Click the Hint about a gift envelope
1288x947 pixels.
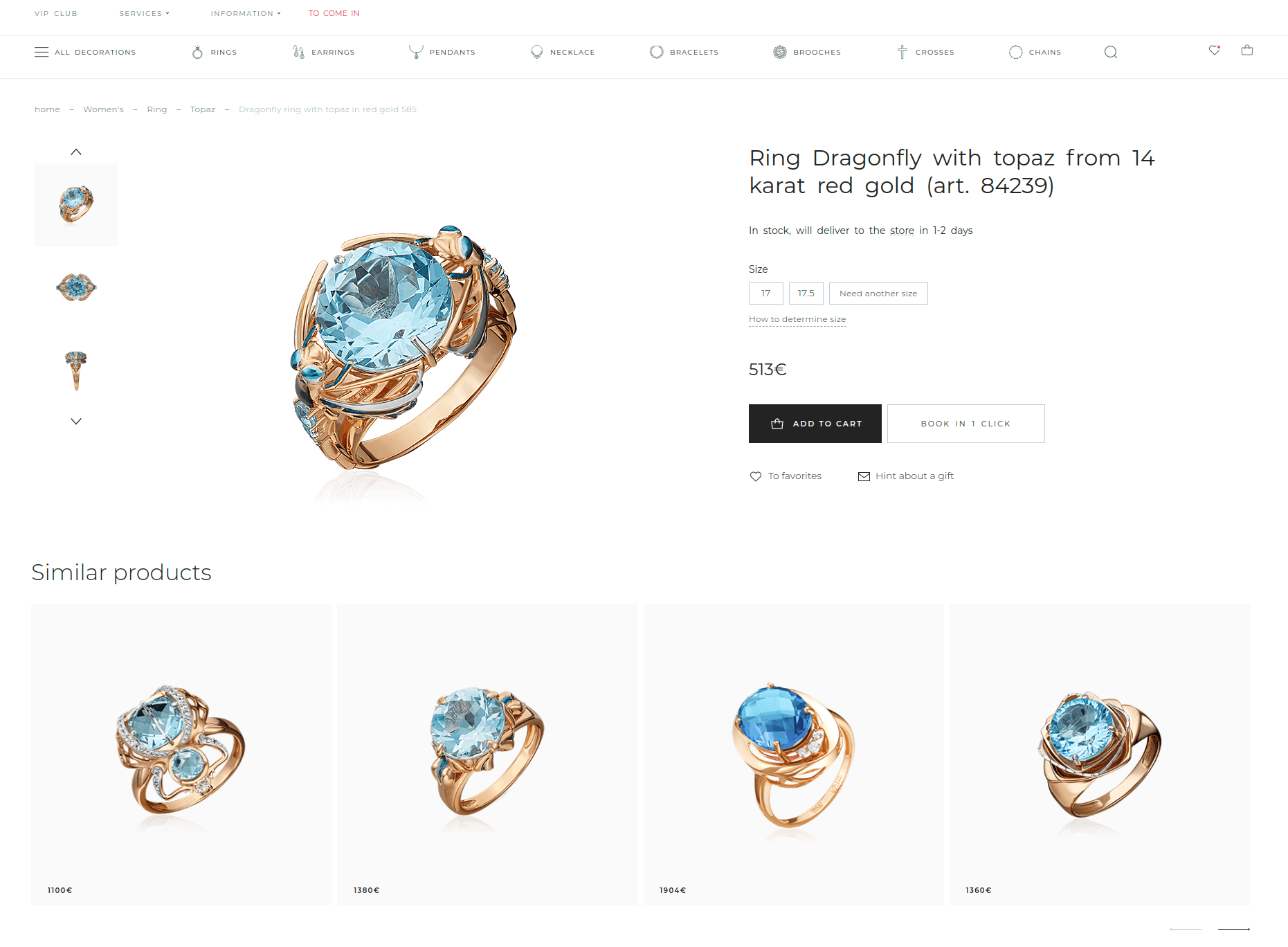[x=864, y=476]
